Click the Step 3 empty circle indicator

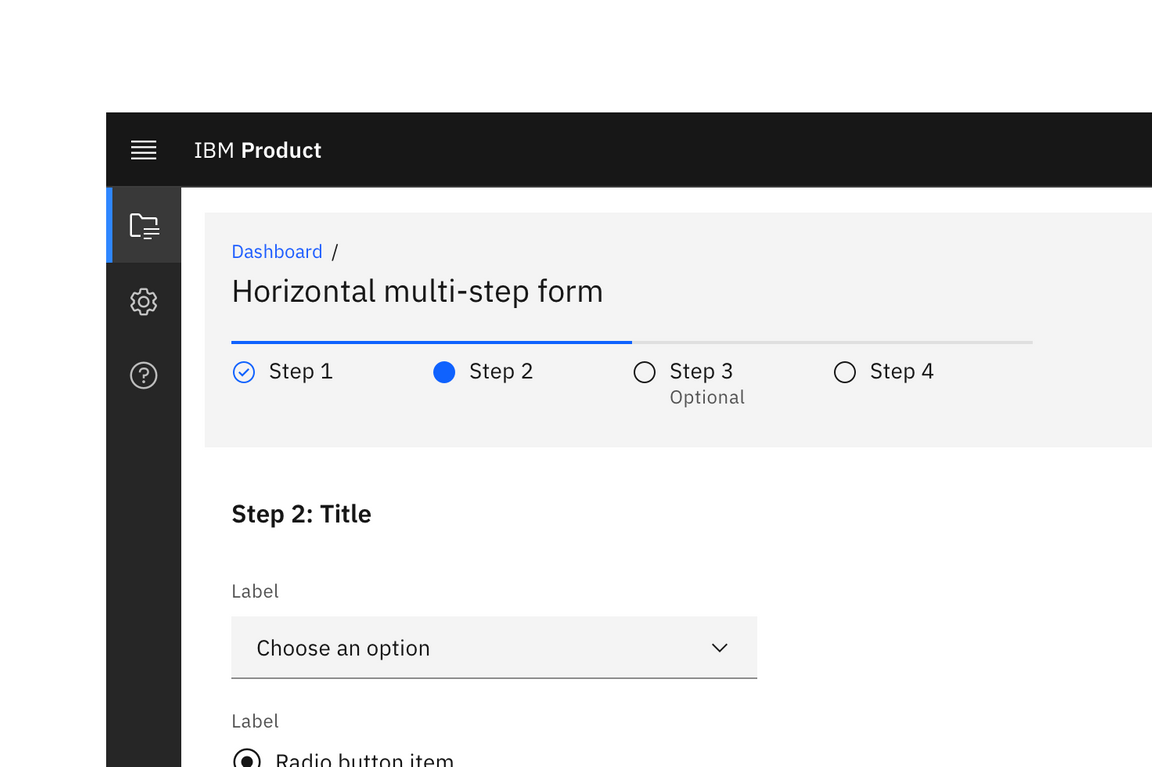point(644,371)
